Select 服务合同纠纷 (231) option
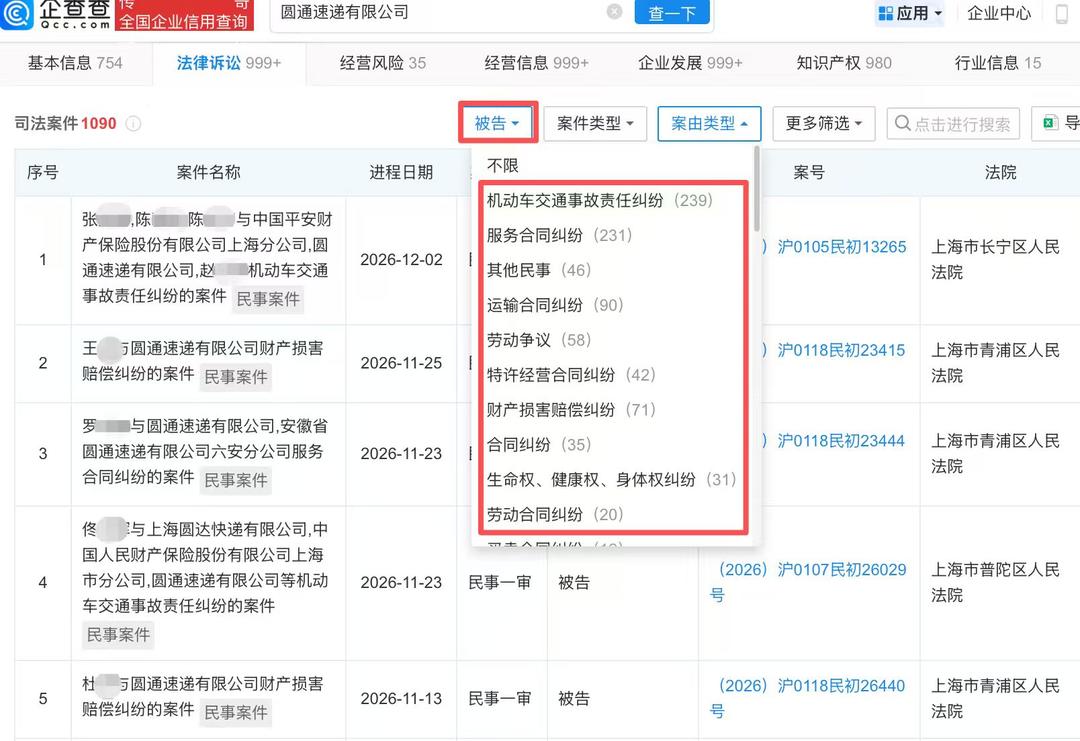Image resolution: width=1080 pixels, height=741 pixels. pos(559,236)
